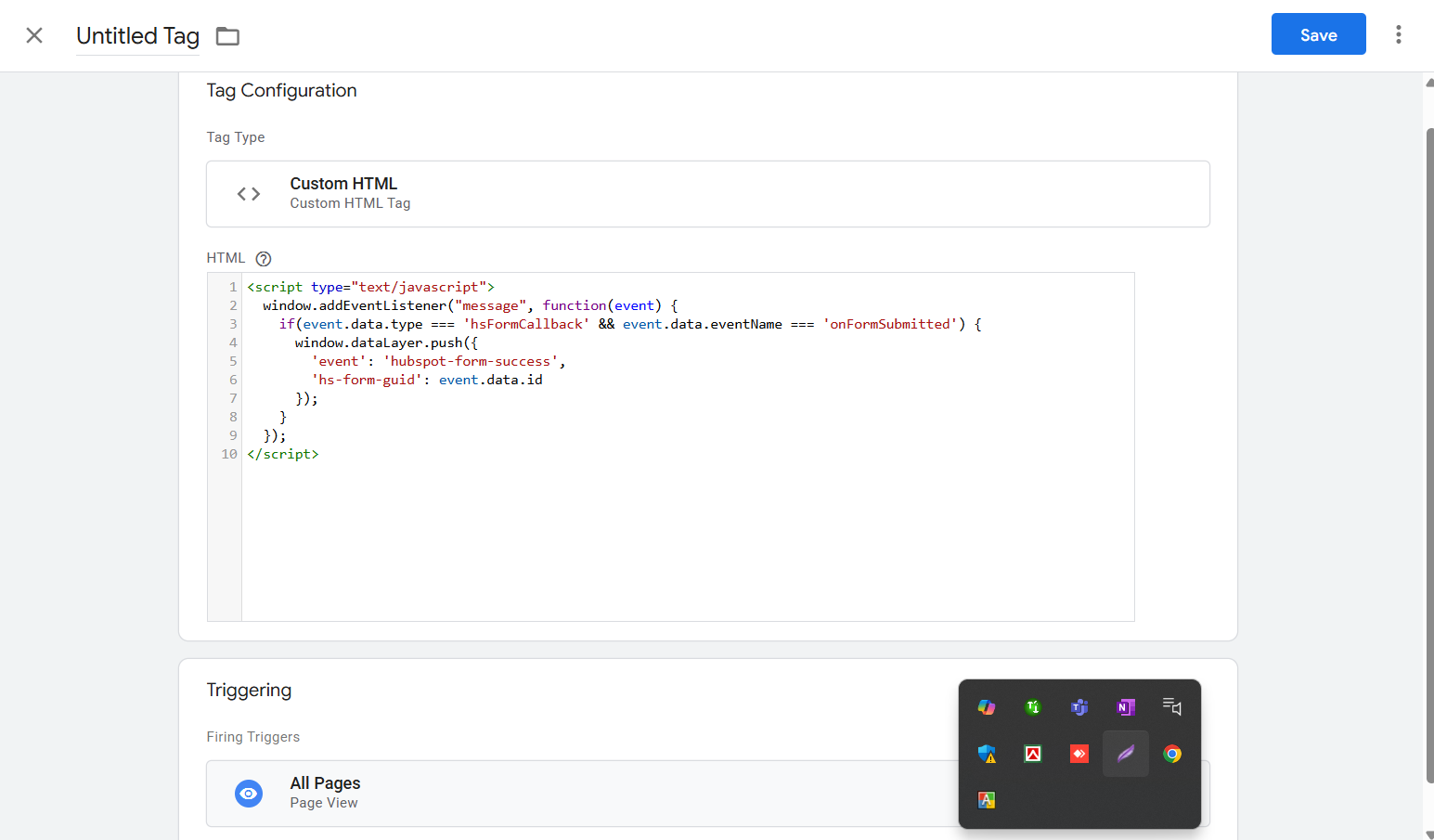Viewport: 1434px width, 840px height.
Task: Click the Custom HTML angle brackets icon
Action: pos(249,194)
